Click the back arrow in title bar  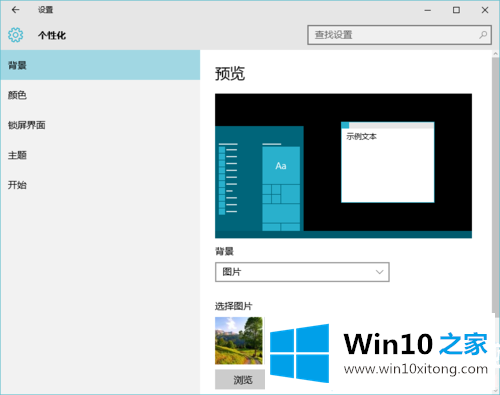[x=16, y=10]
